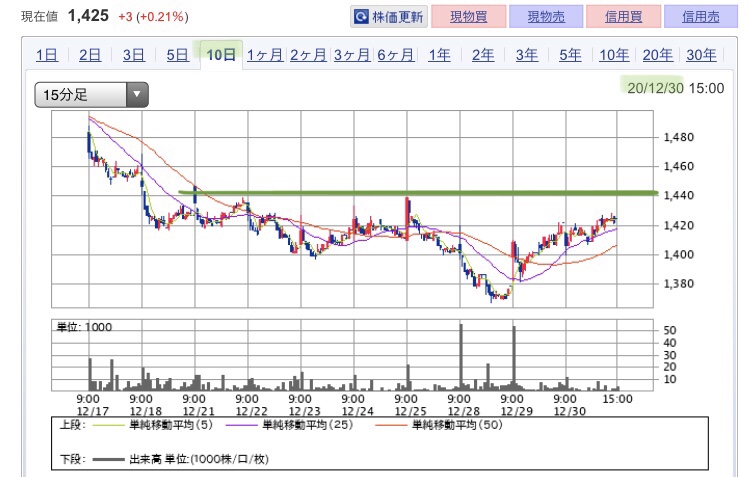This screenshot has width=749, height=477.
Task: Switch to the 3日 chart tab
Action: (x=134, y=55)
